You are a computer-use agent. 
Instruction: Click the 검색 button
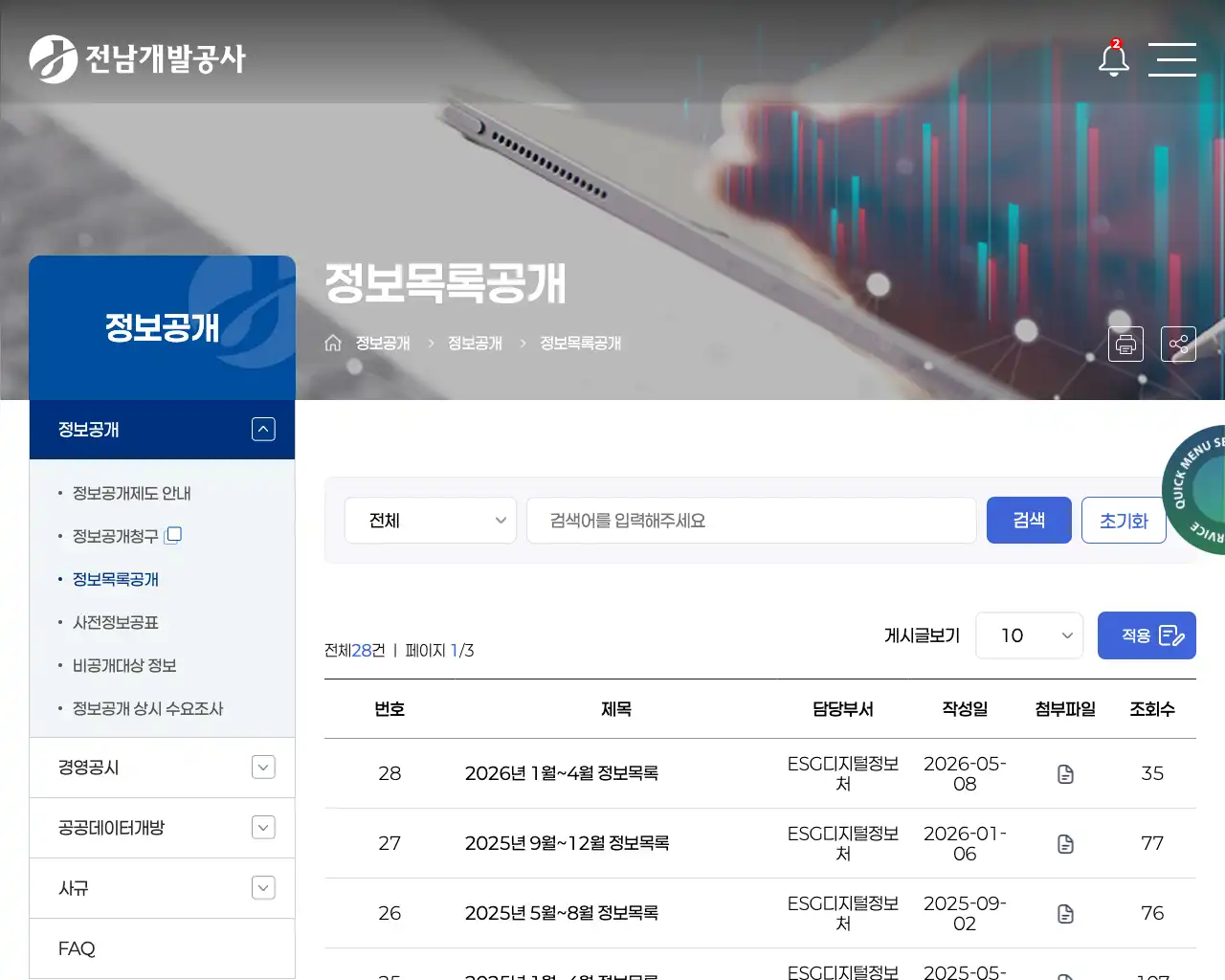(1029, 521)
